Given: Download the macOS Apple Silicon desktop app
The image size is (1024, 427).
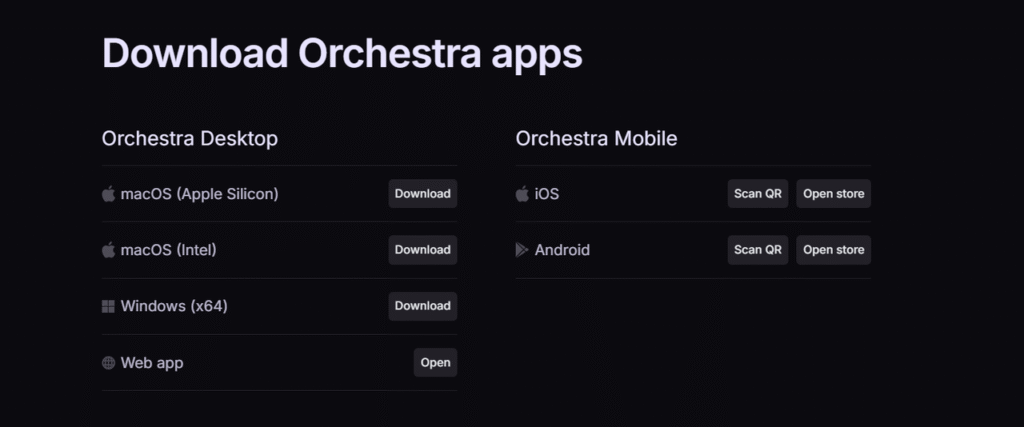Looking at the screenshot, I should pyautogui.click(x=422, y=194).
